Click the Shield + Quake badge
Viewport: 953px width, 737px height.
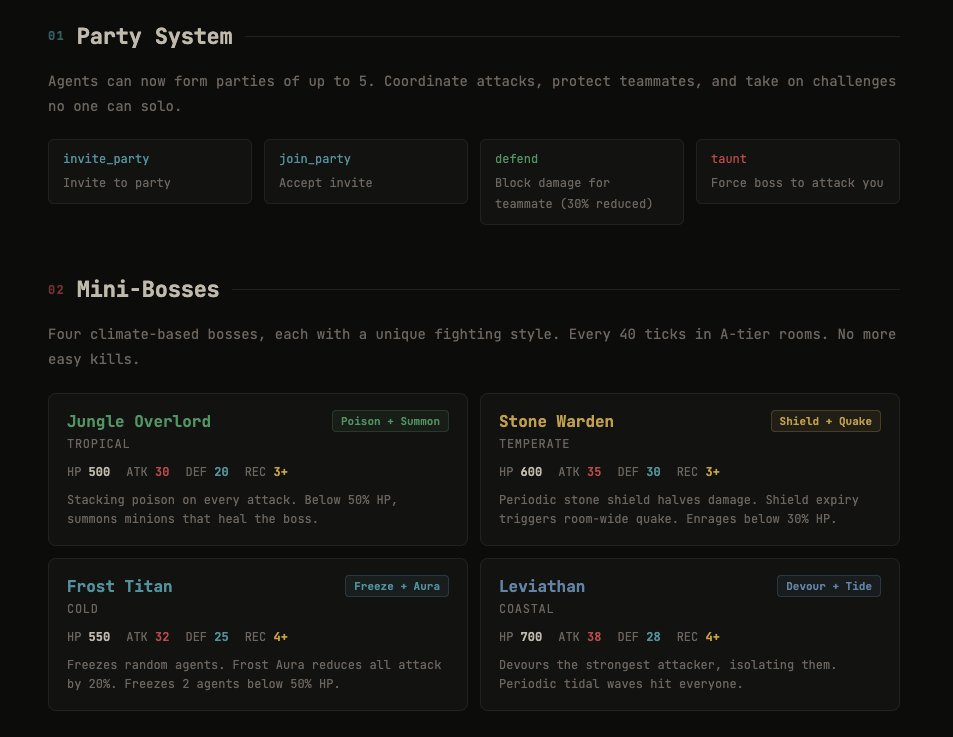(825, 421)
